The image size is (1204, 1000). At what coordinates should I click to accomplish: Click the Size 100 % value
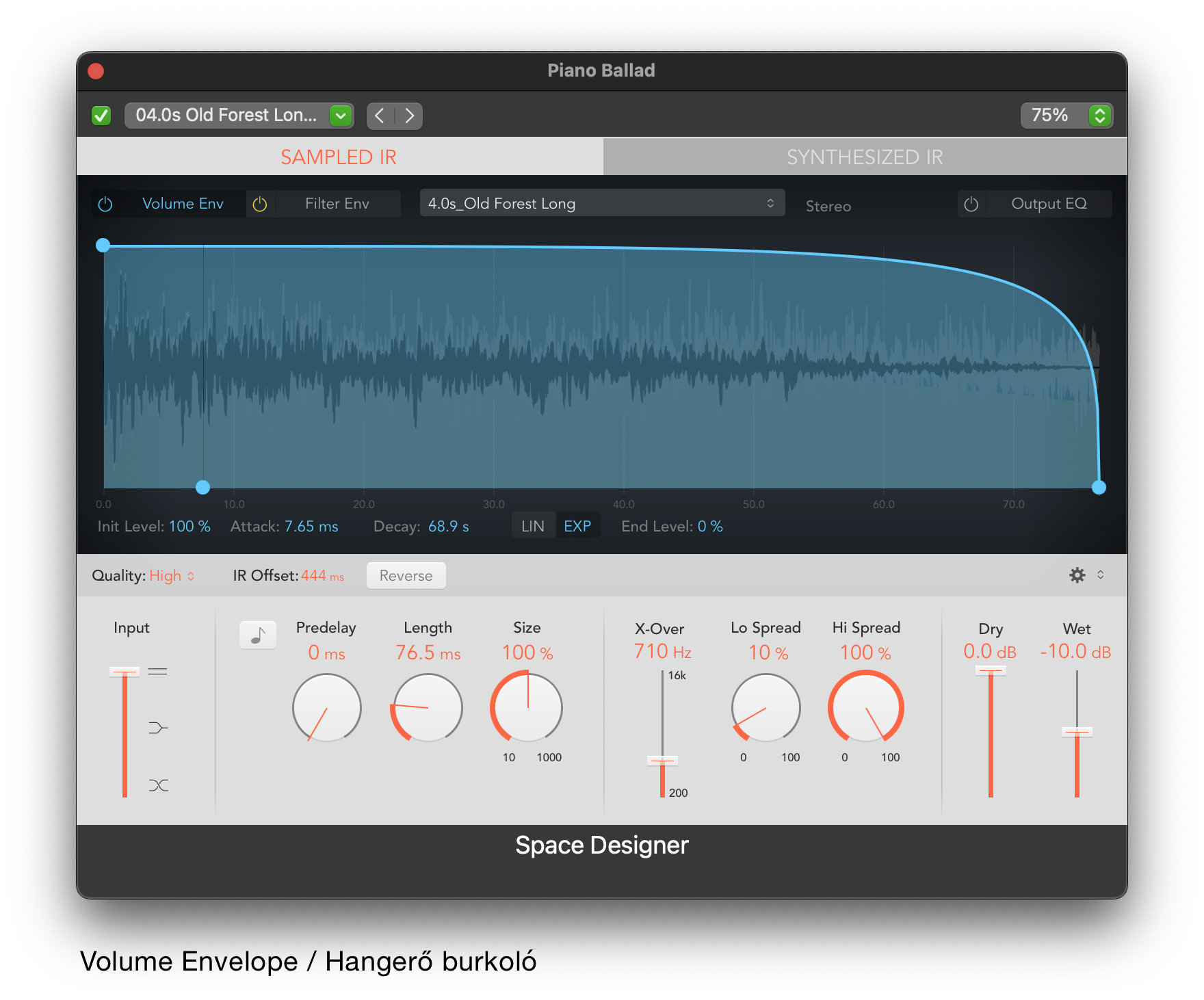click(x=527, y=653)
